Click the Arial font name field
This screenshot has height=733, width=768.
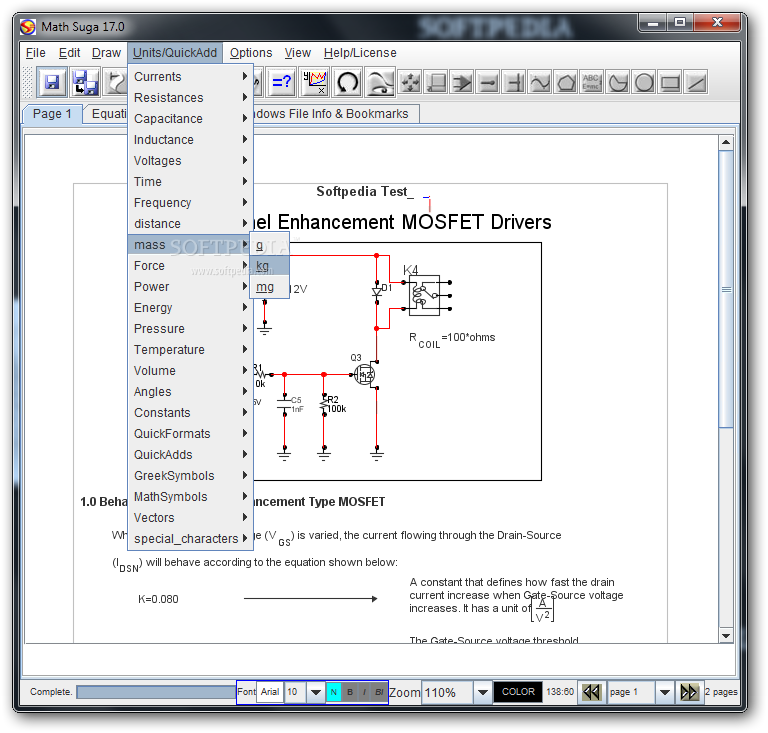coord(270,692)
